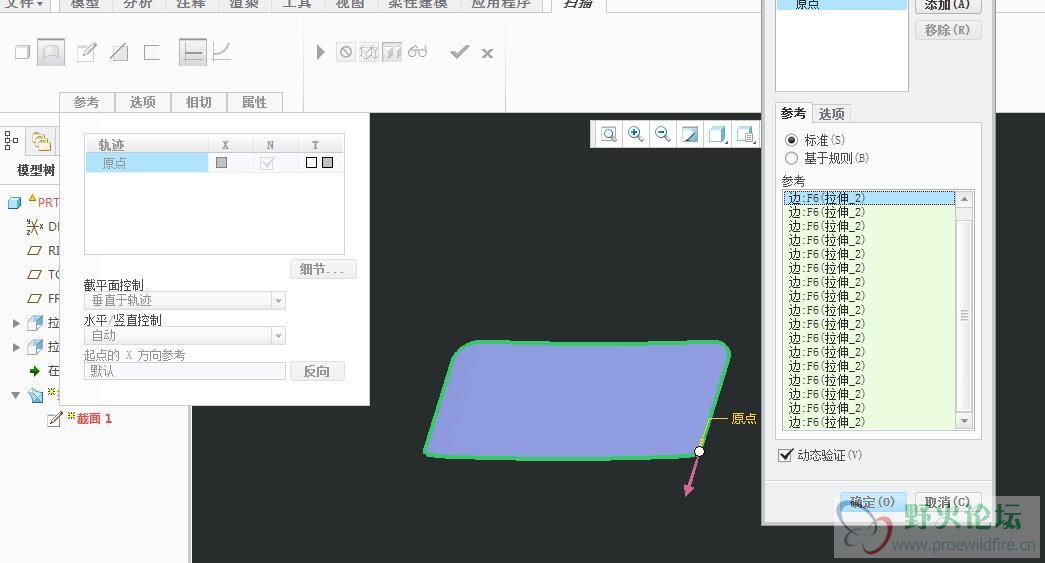
Task: Uncheck the 动态验证(V) checkbox
Action: coord(786,455)
